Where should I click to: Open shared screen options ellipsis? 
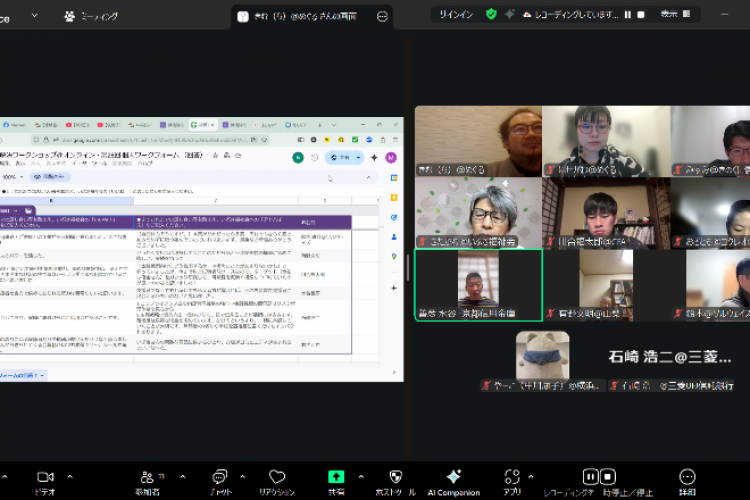[382, 16]
